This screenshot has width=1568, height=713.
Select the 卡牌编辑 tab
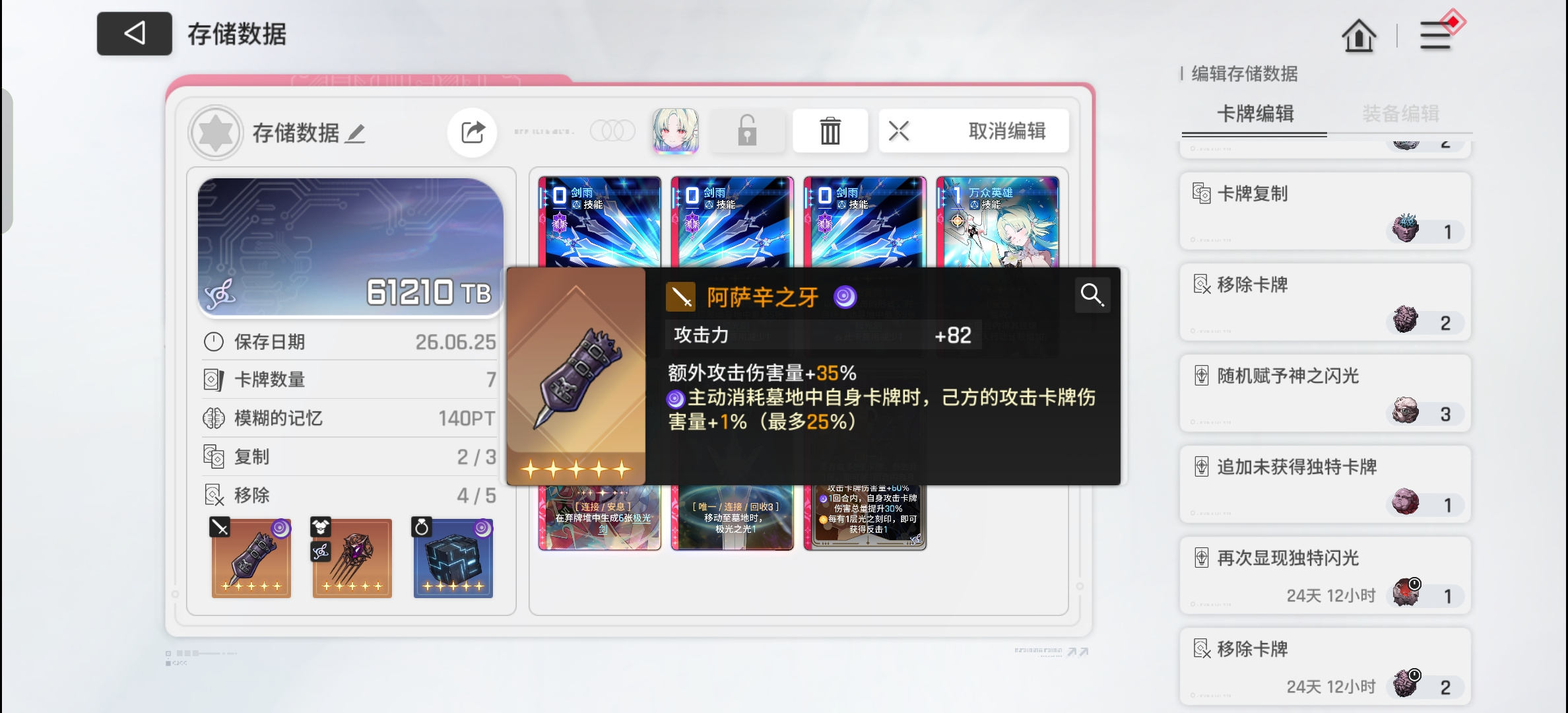(1255, 114)
